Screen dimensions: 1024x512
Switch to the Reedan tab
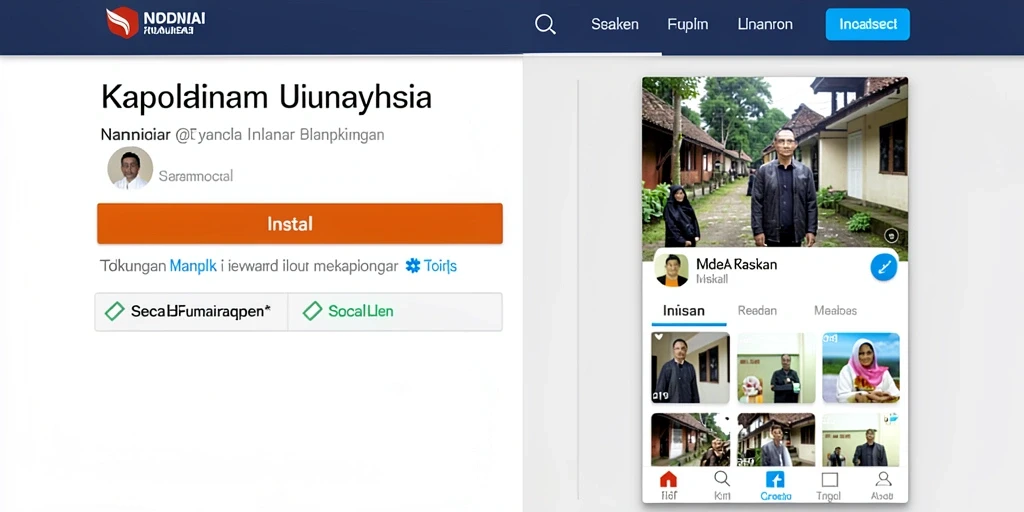tap(757, 311)
